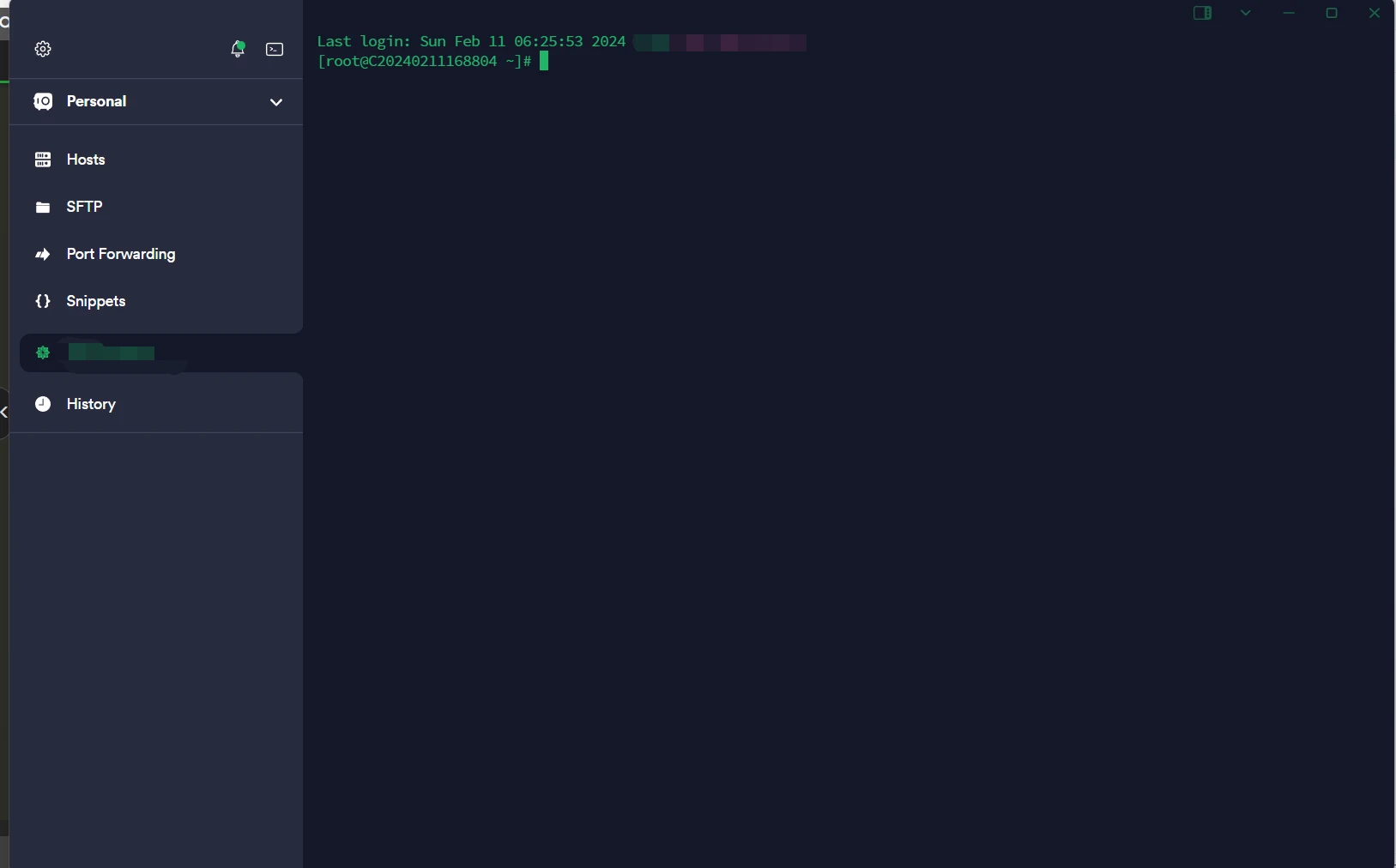This screenshot has width=1396, height=868.
Task: Select the History clock icon
Action: (x=42, y=404)
